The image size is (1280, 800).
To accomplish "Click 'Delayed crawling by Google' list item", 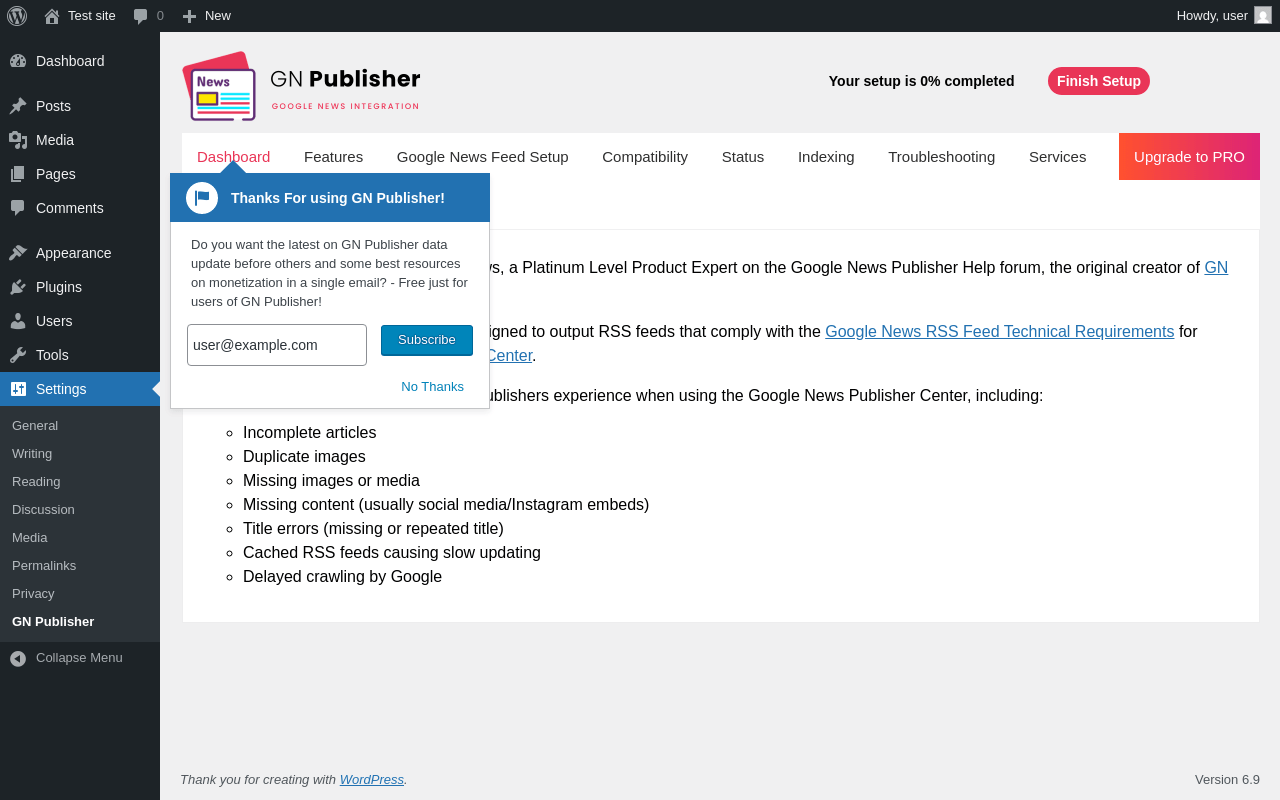I will [x=342, y=577].
